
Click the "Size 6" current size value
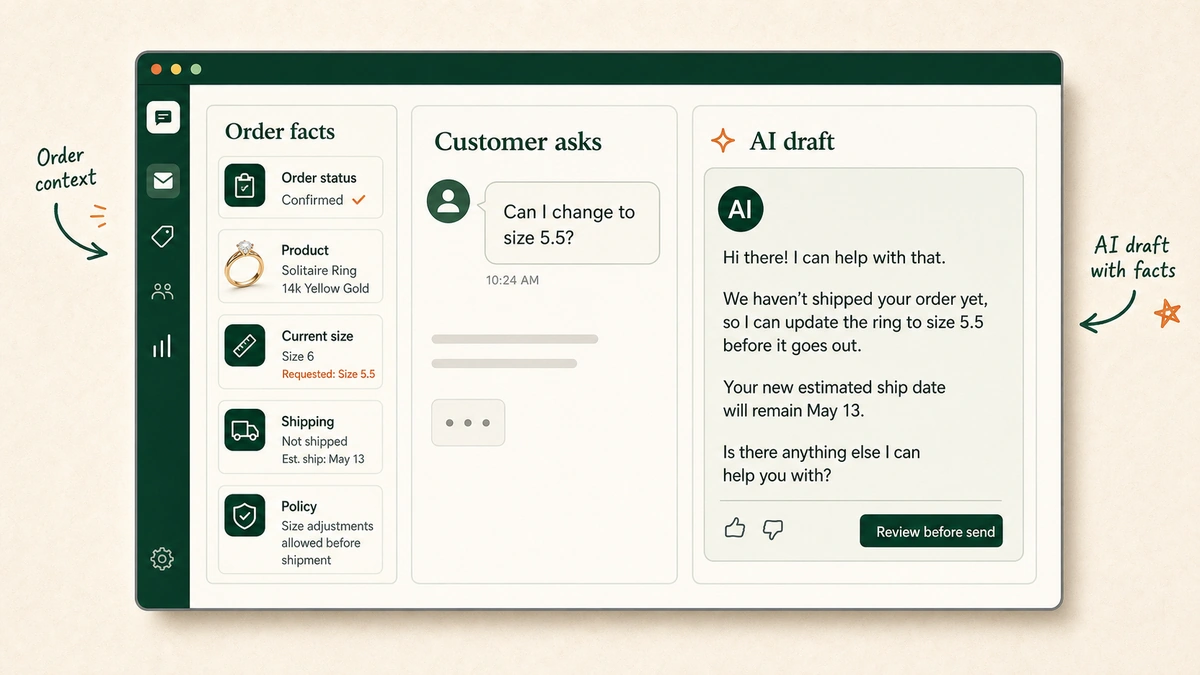click(298, 356)
